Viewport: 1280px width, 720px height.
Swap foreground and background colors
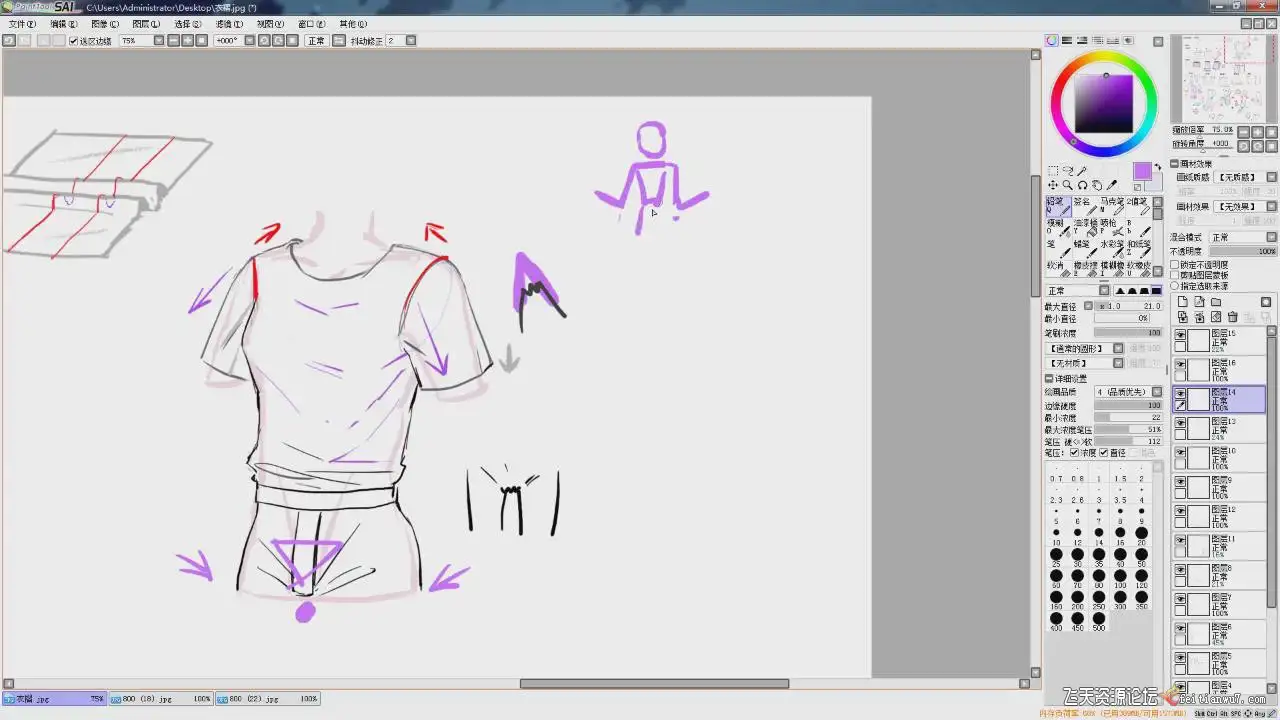[1158, 167]
